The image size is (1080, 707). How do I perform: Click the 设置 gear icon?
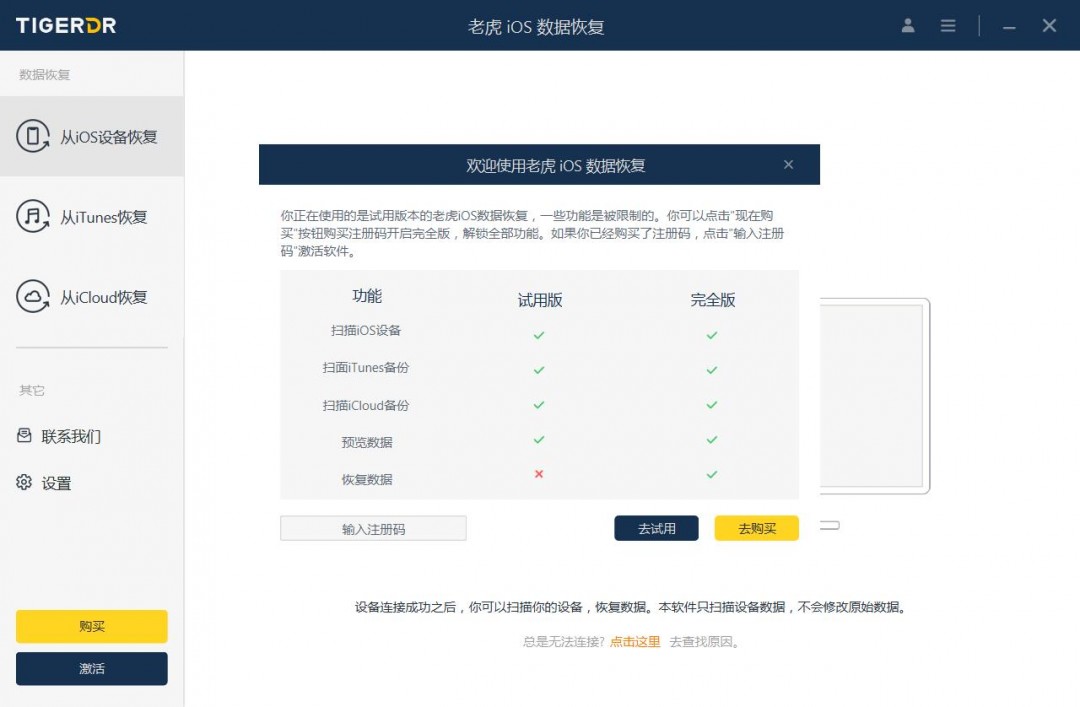[24, 483]
